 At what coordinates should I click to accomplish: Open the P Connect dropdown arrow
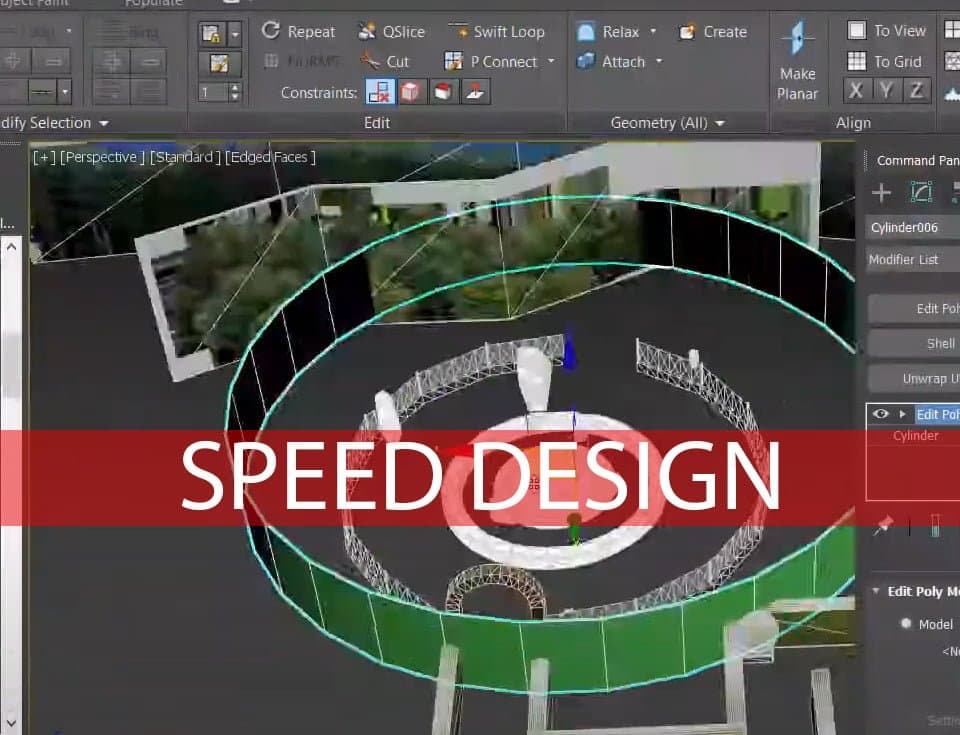[551, 61]
